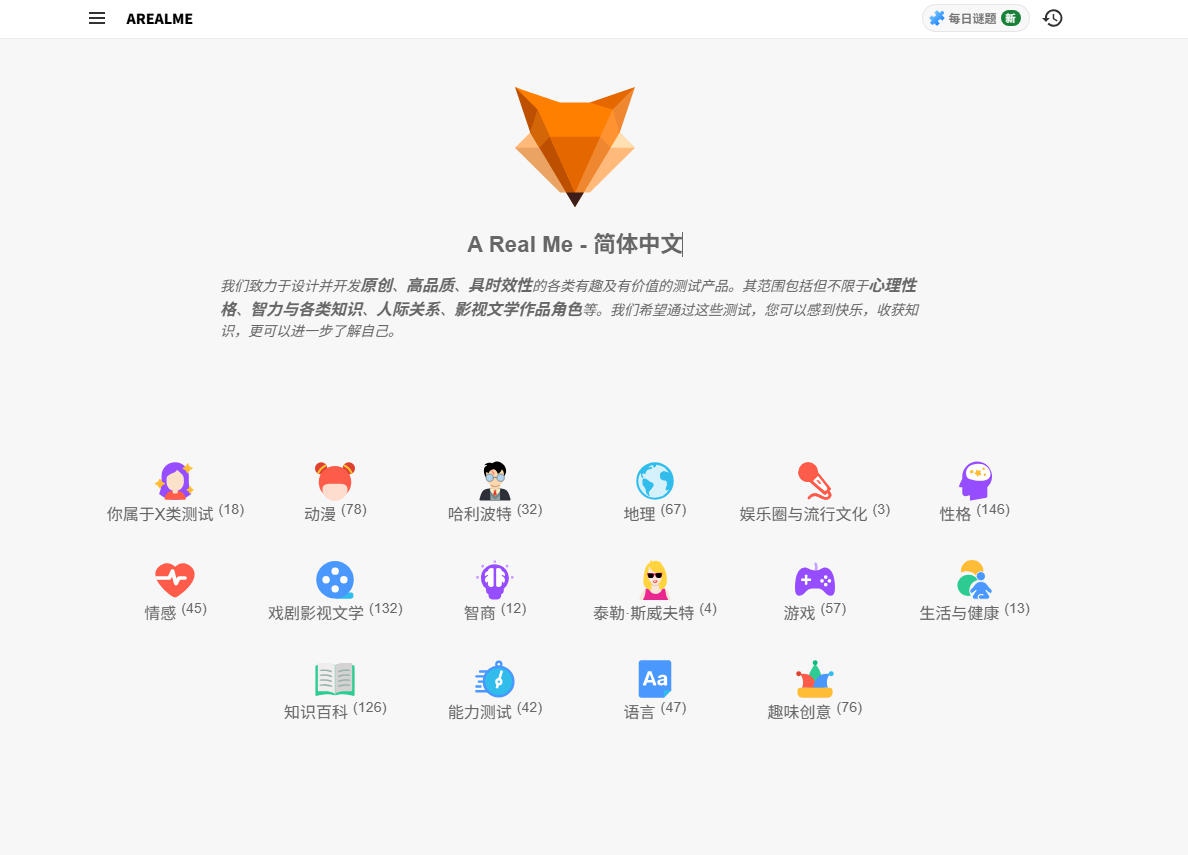Viewport: 1188px width, 855px height.
Task: Click the orange fox logo
Action: click(575, 146)
